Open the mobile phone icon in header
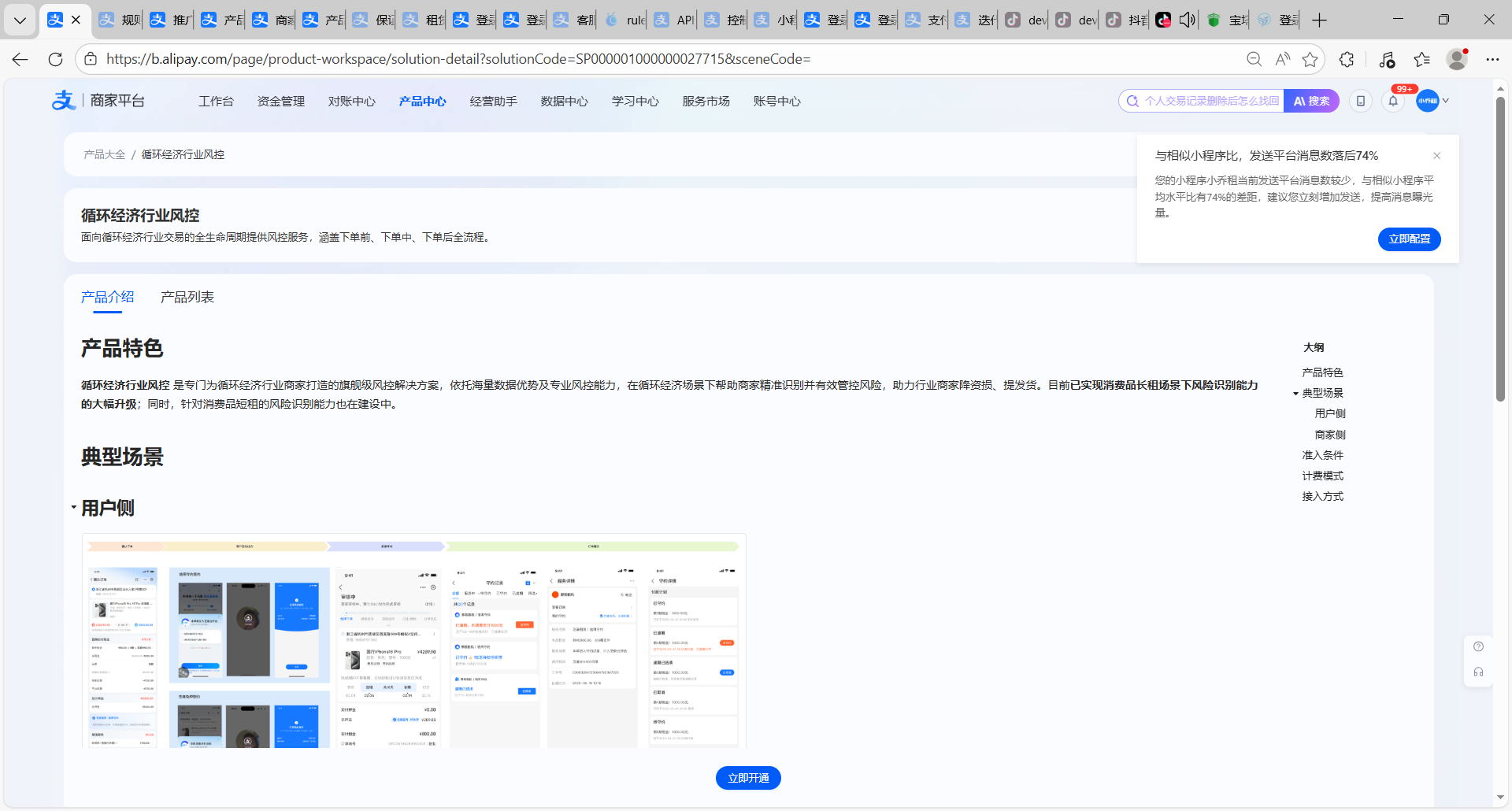 (1360, 101)
